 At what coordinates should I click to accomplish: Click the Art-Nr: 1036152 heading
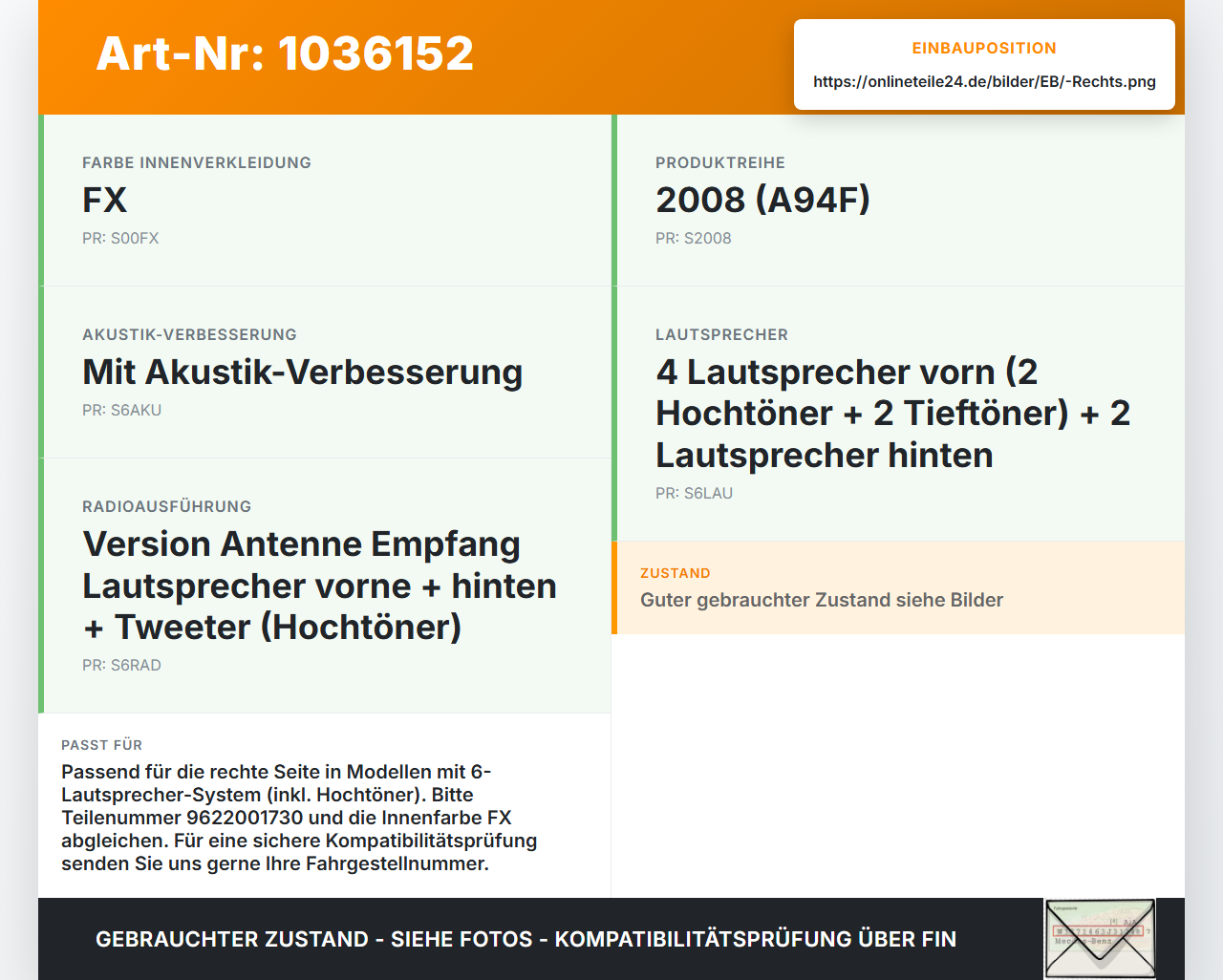(285, 53)
